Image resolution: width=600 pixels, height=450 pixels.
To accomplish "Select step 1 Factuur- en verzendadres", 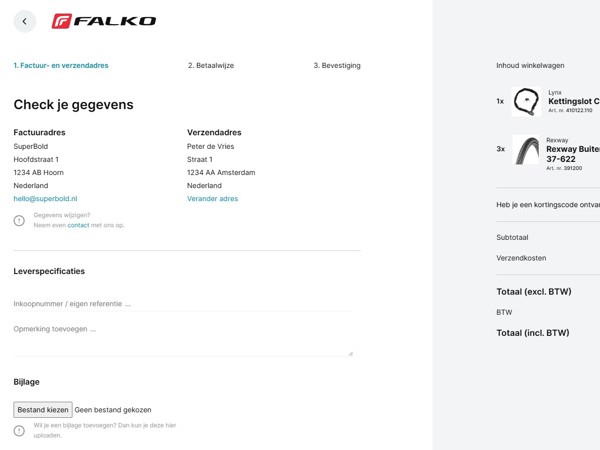I will click(x=61, y=65).
